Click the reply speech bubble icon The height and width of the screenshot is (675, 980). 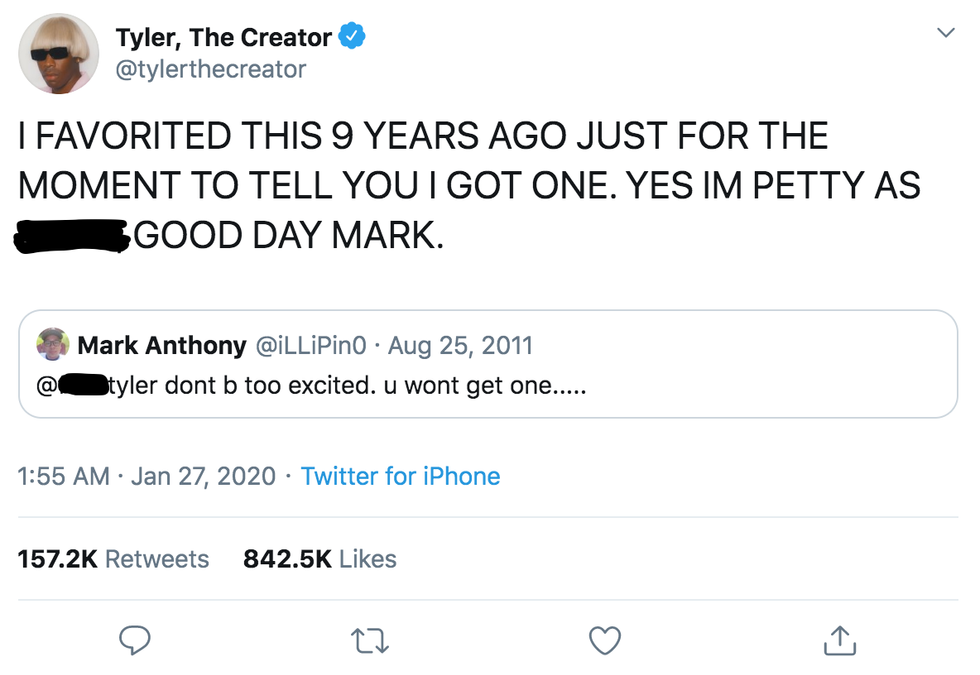click(134, 640)
